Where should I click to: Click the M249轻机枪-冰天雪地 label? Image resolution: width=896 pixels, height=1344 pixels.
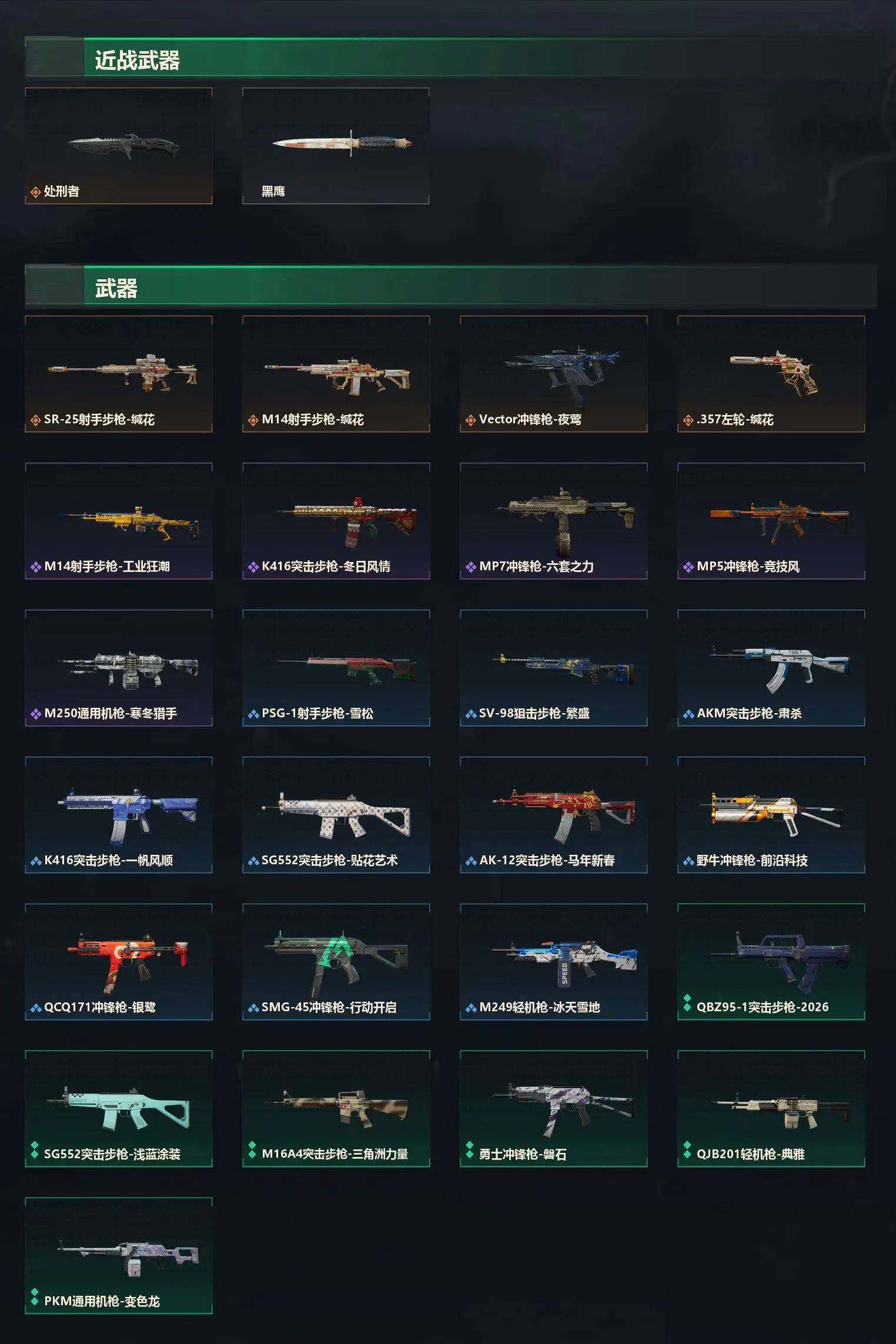(x=539, y=1007)
